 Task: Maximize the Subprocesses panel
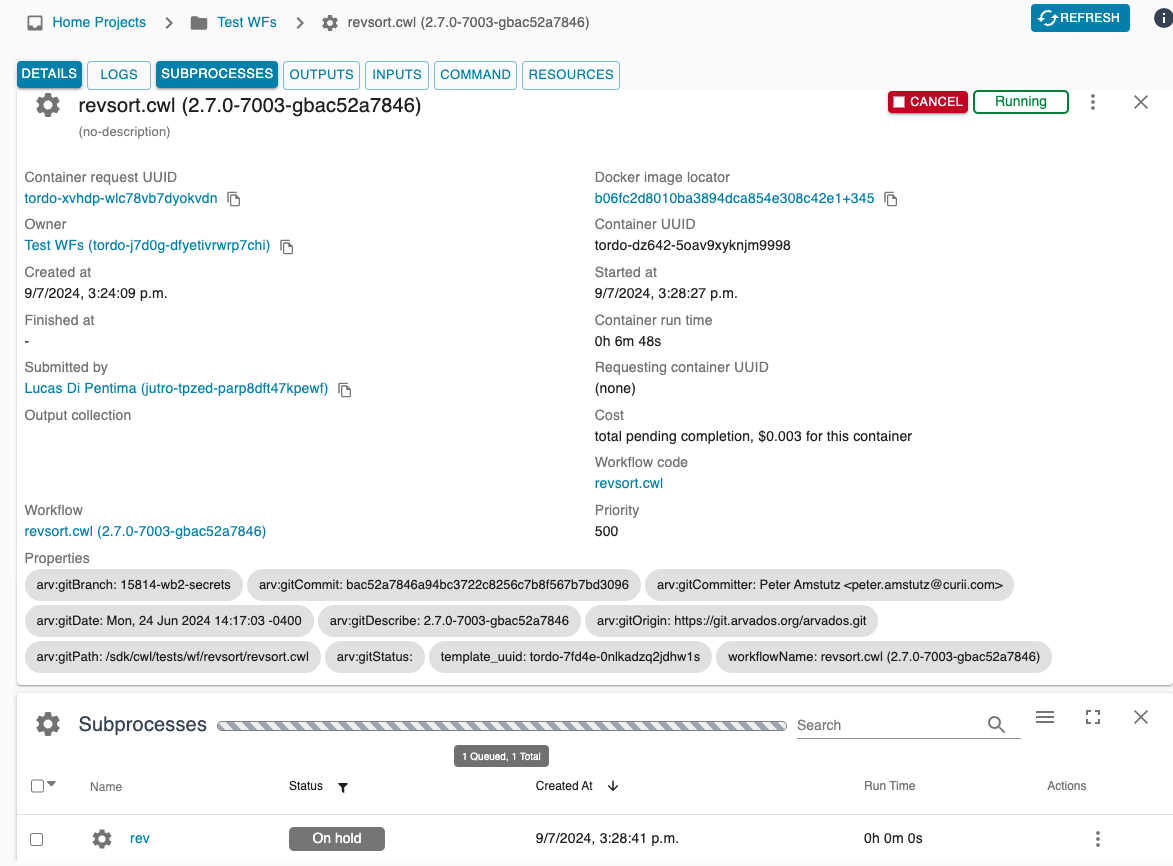[1093, 717]
